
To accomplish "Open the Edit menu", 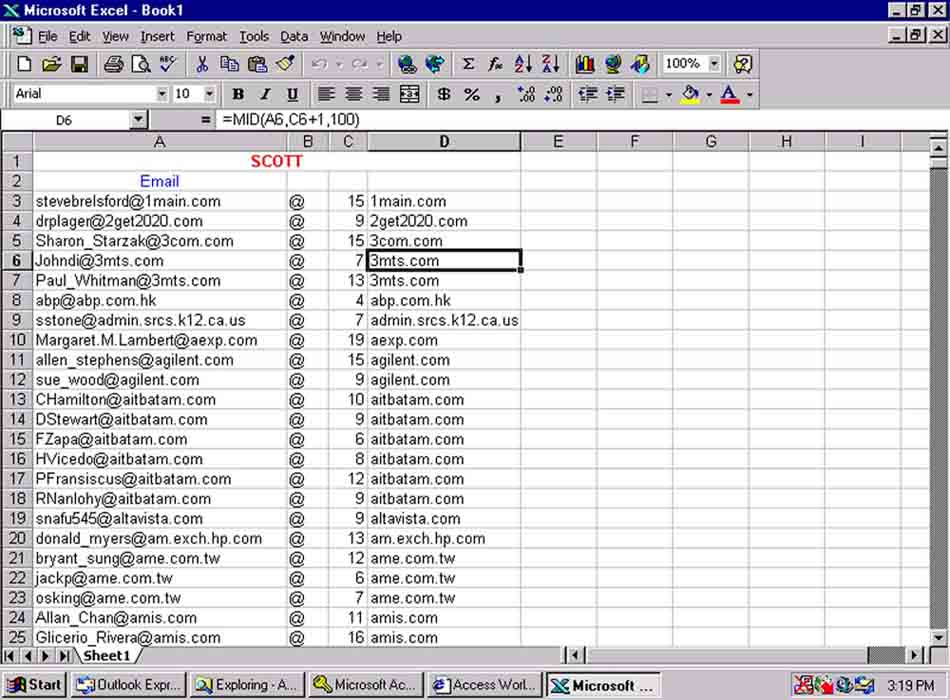I will point(79,36).
